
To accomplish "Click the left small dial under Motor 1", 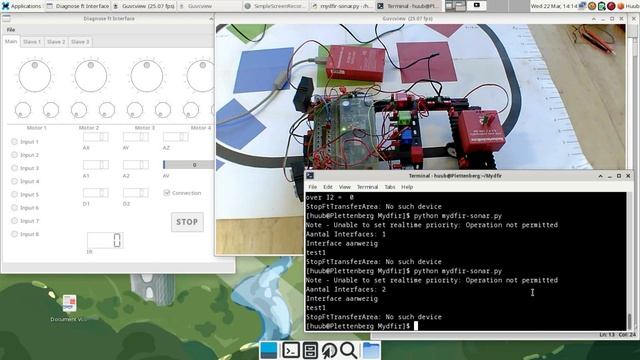I will tap(23, 110).
